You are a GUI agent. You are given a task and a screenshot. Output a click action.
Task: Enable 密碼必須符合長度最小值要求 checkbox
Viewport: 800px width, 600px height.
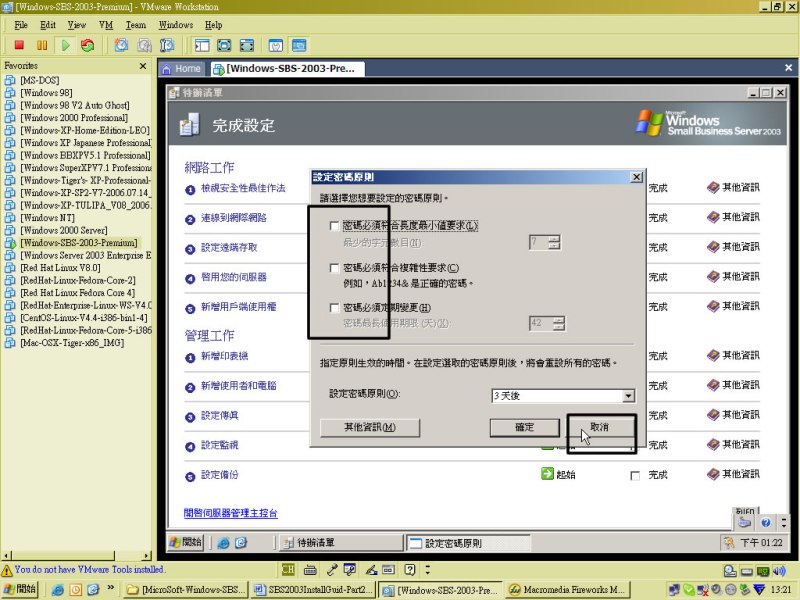pos(334,226)
